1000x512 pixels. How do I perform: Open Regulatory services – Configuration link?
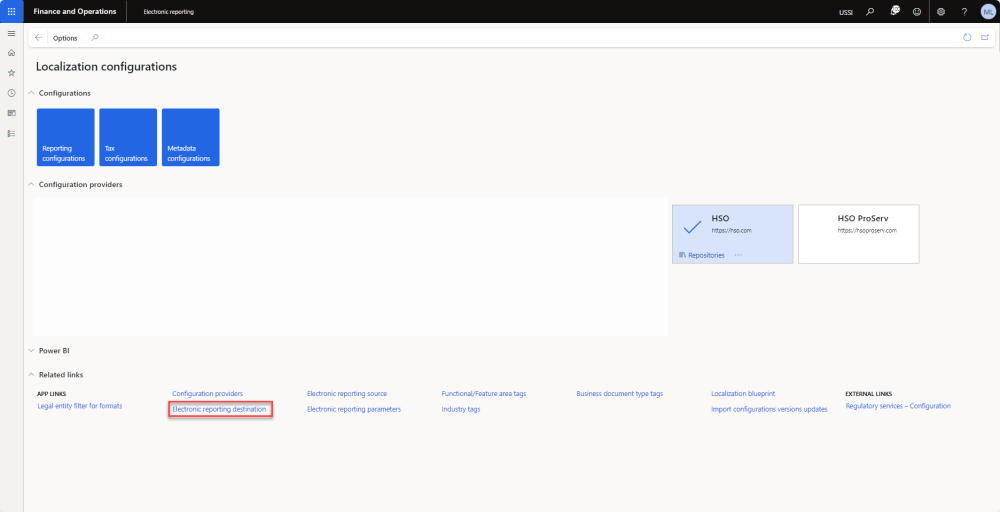(898, 406)
